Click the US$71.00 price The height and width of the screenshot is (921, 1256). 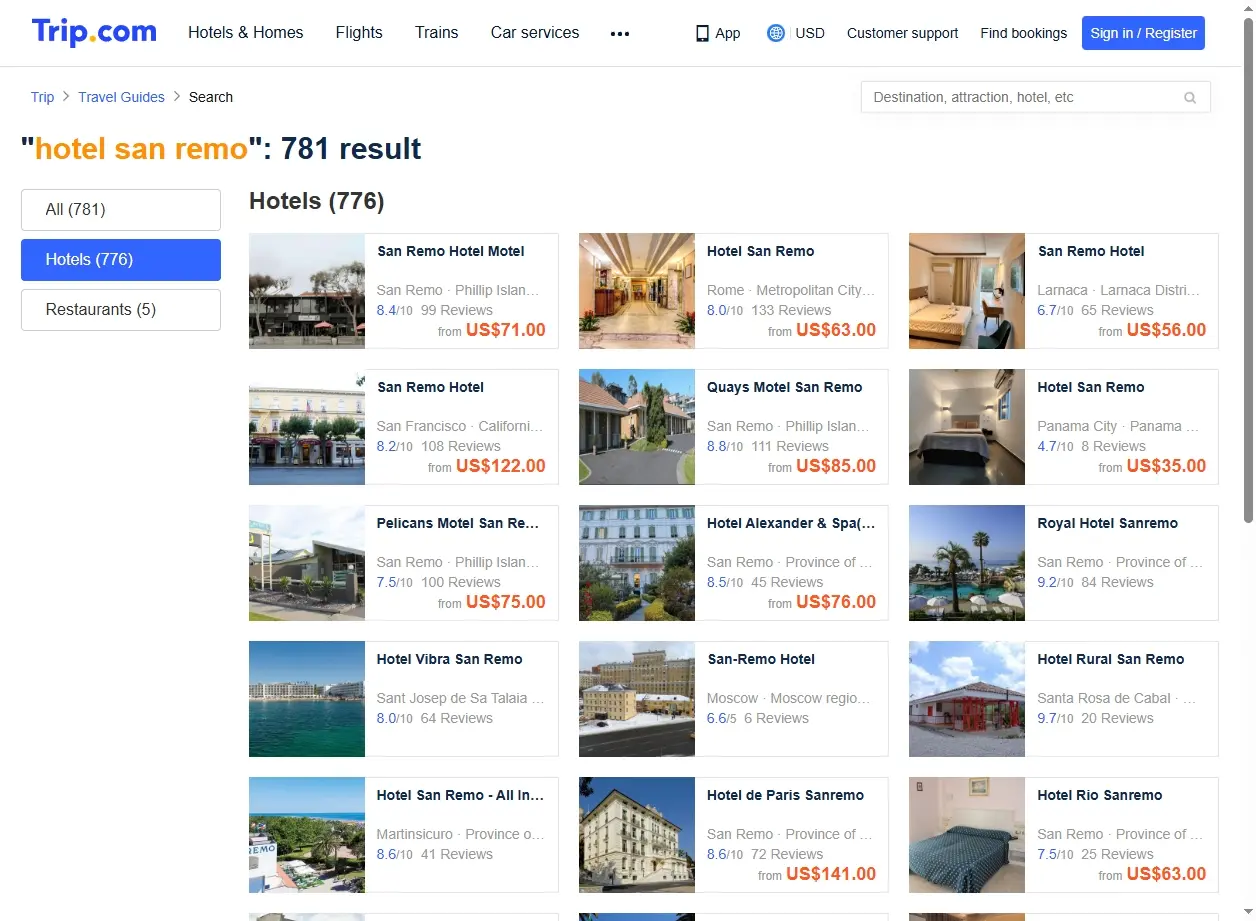tap(506, 330)
